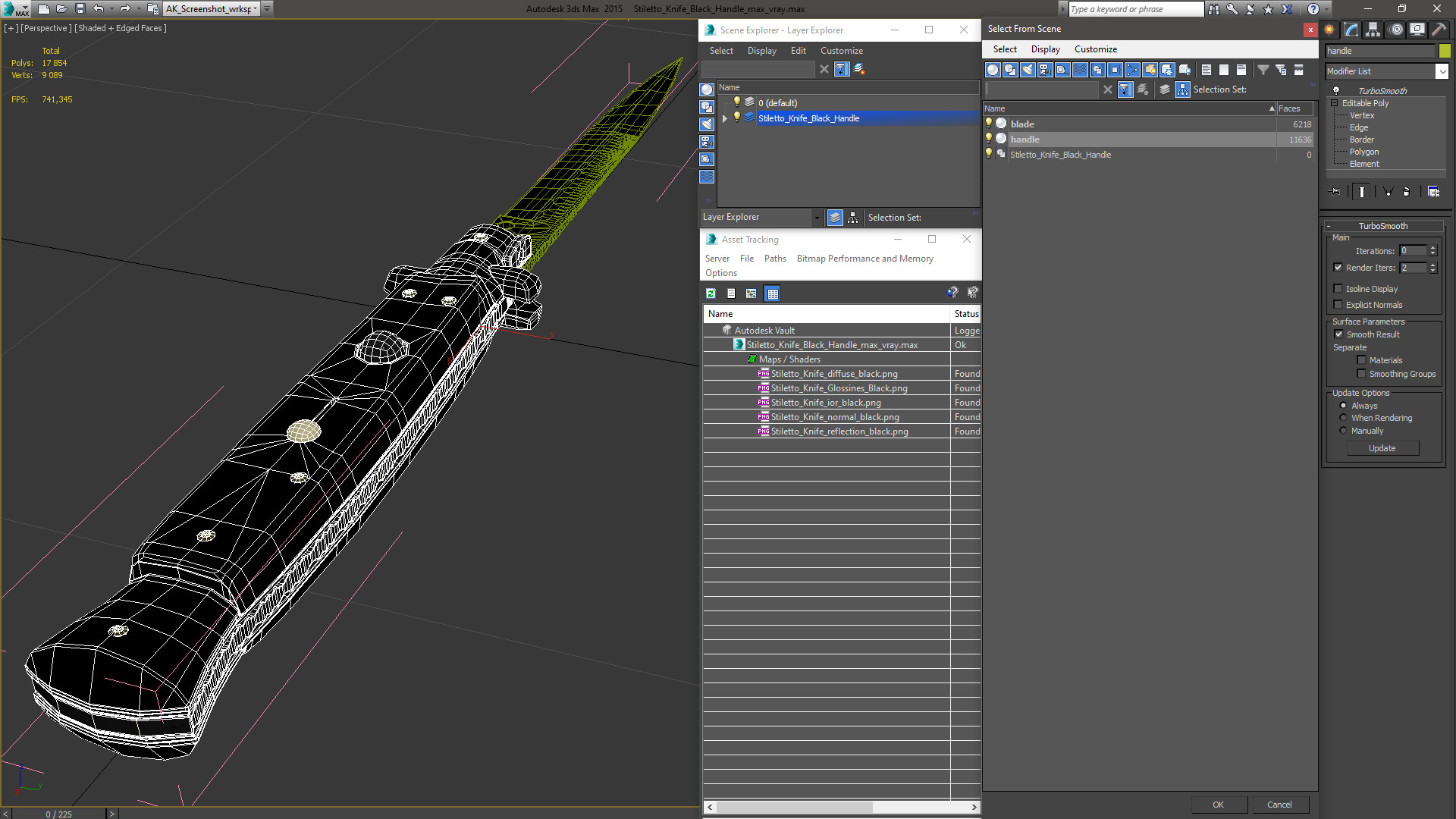Screen dimensions: 1456x819
Task: Enable Isoline Display checkbox
Action: pyautogui.click(x=1338, y=289)
